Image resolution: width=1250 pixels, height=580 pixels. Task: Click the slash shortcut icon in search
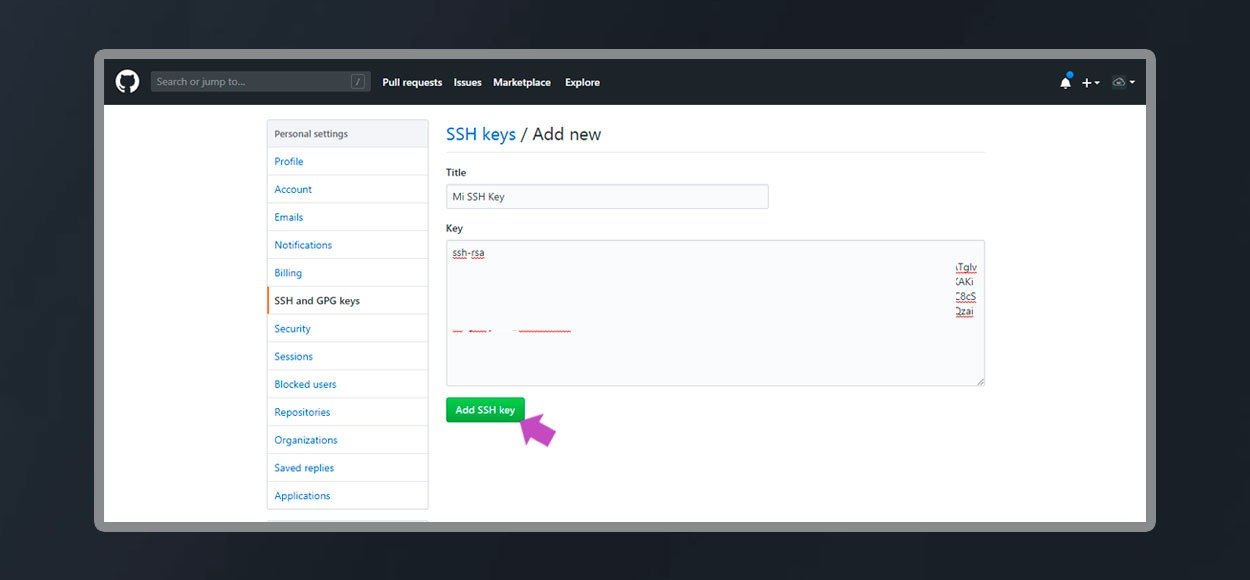358,82
